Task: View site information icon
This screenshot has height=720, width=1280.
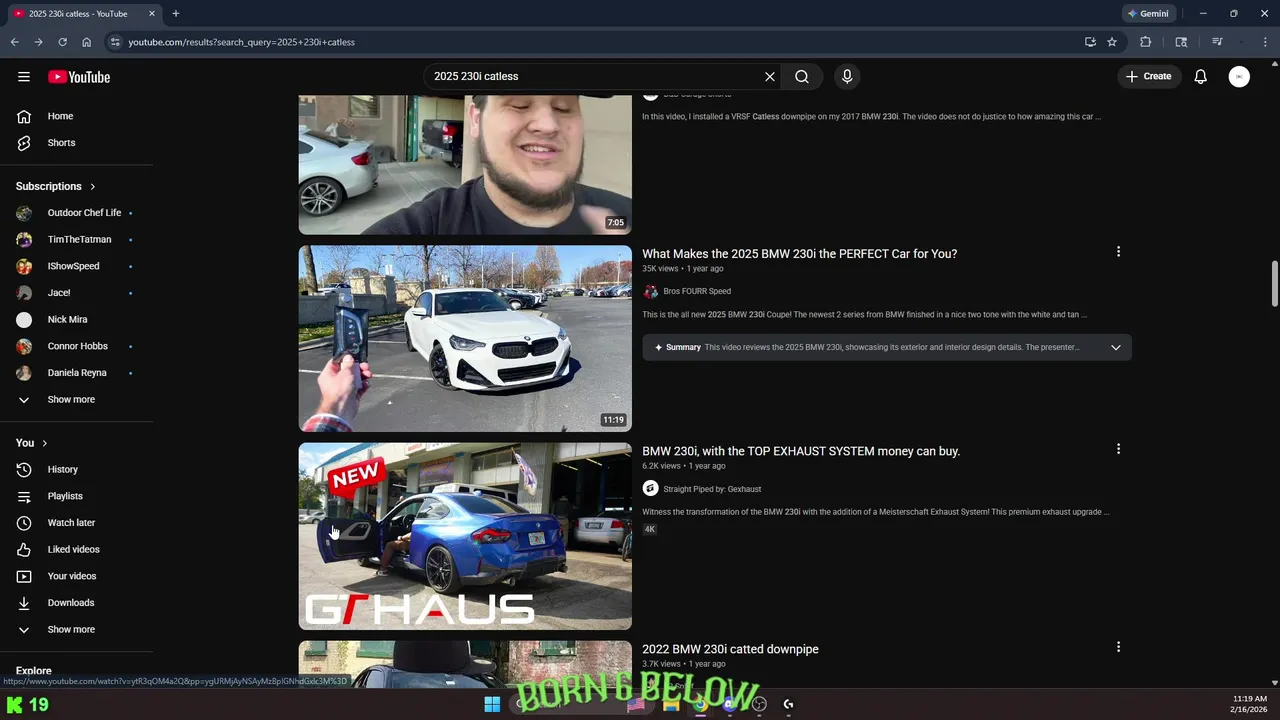Action: pos(115,42)
